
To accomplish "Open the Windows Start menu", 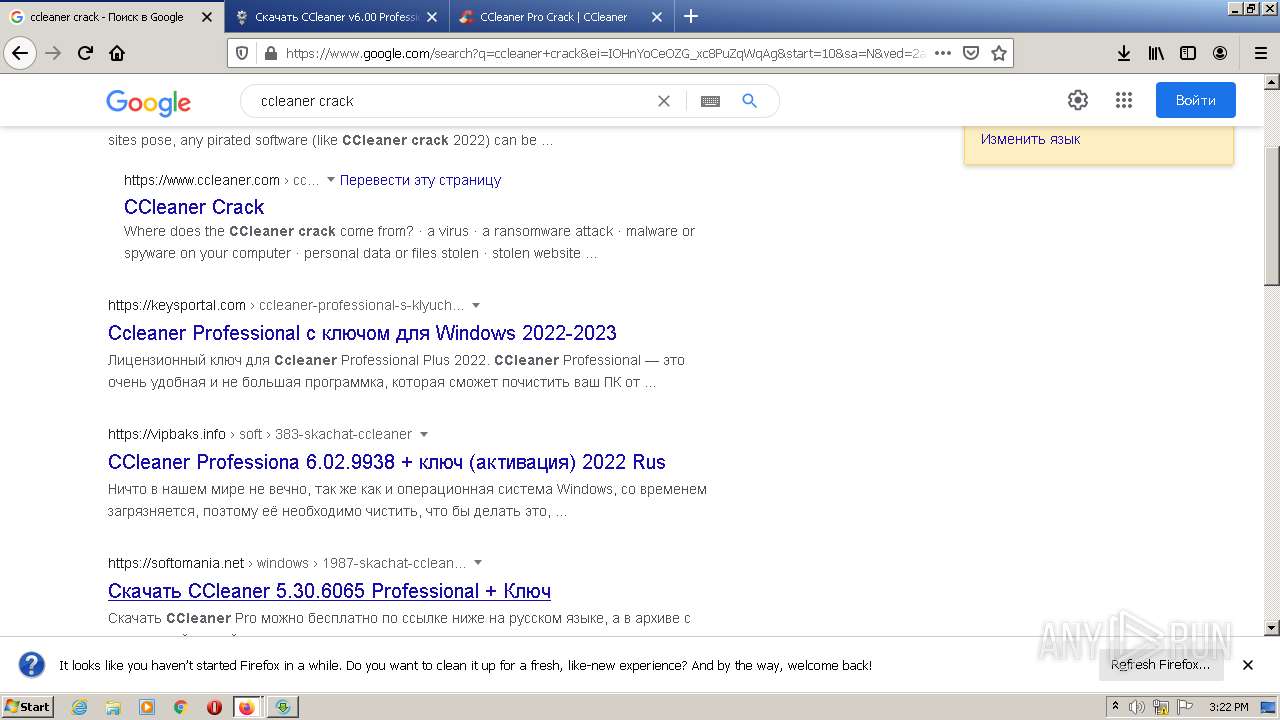I will [x=28, y=707].
